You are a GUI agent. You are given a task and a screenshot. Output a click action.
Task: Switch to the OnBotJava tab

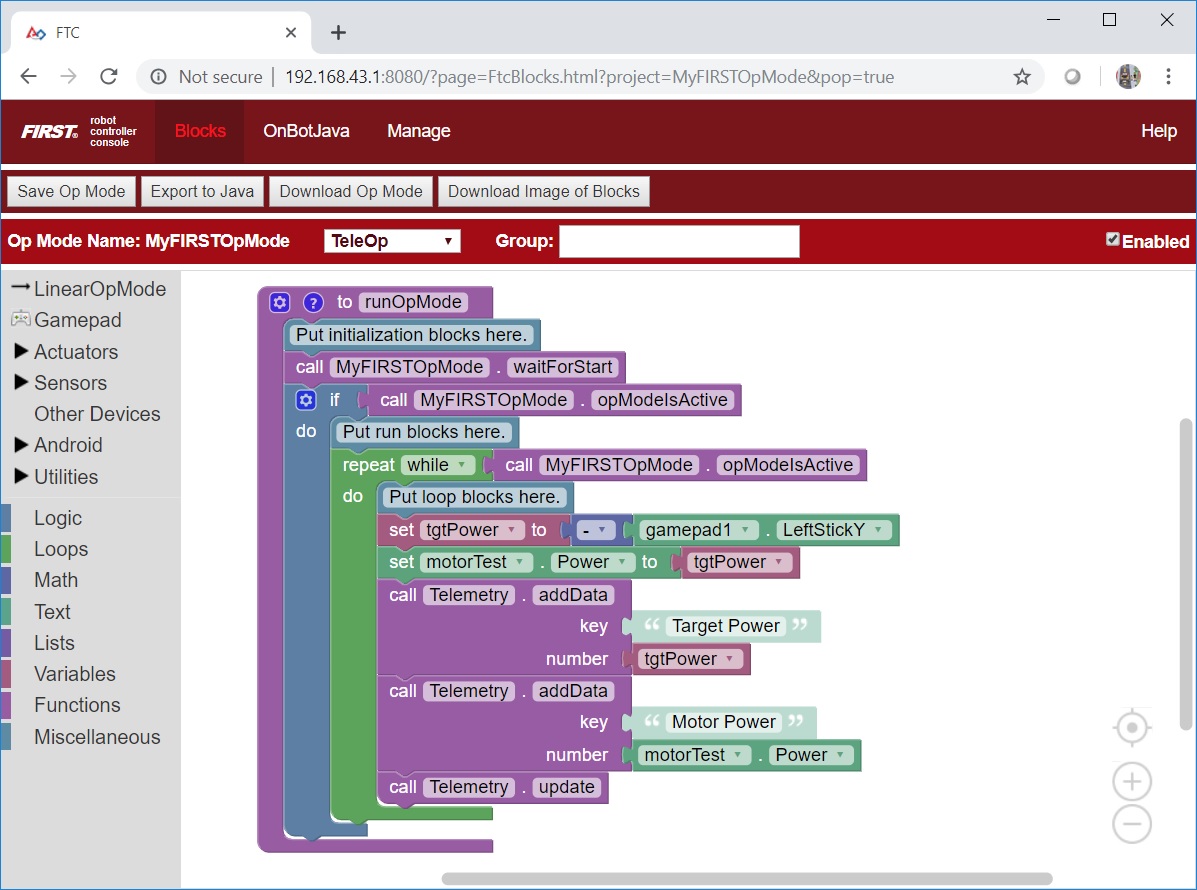coord(306,131)
